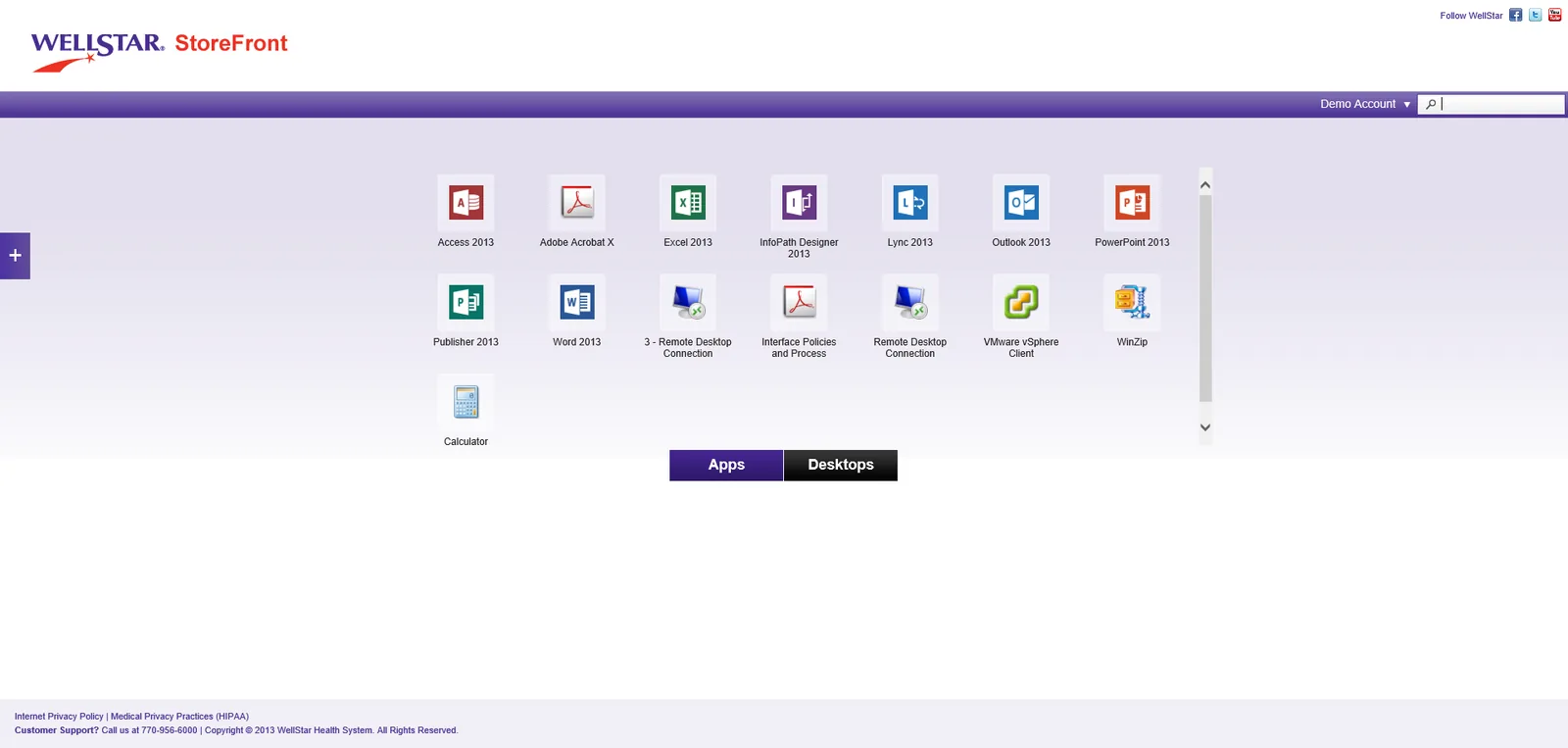Launch the Calculator app icon
Viewport: 1568px width, 748px height.
coord(465,403)
